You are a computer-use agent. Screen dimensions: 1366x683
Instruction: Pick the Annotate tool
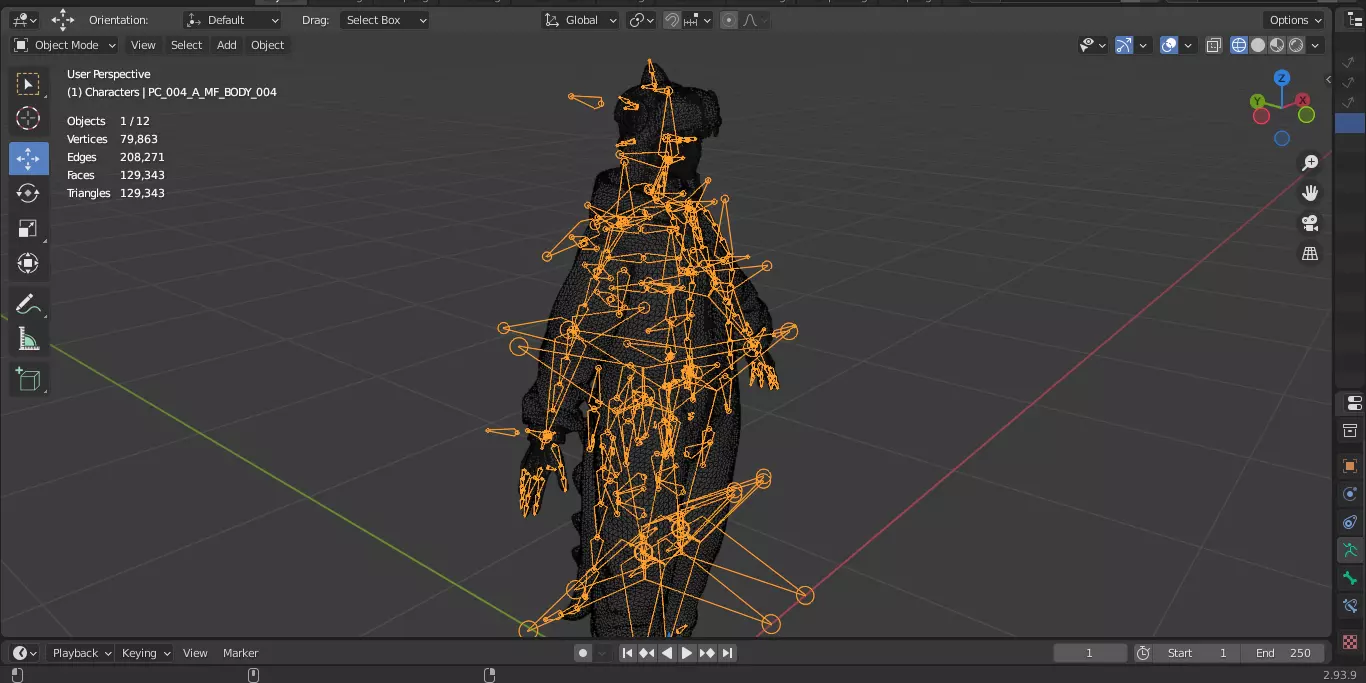coord(29,304)
